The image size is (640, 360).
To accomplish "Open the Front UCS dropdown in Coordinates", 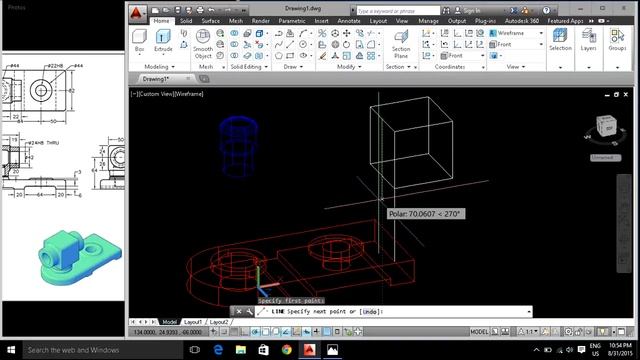I will 482,55.
